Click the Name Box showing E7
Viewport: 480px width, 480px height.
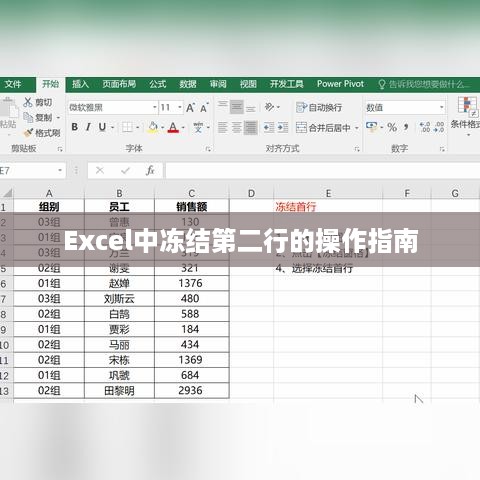tap(32, 171)
